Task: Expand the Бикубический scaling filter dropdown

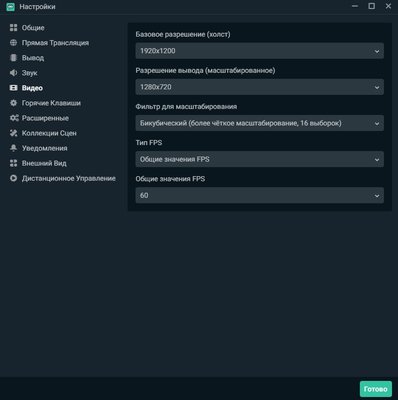Action: pyautogui.click(x=259, y=123)
